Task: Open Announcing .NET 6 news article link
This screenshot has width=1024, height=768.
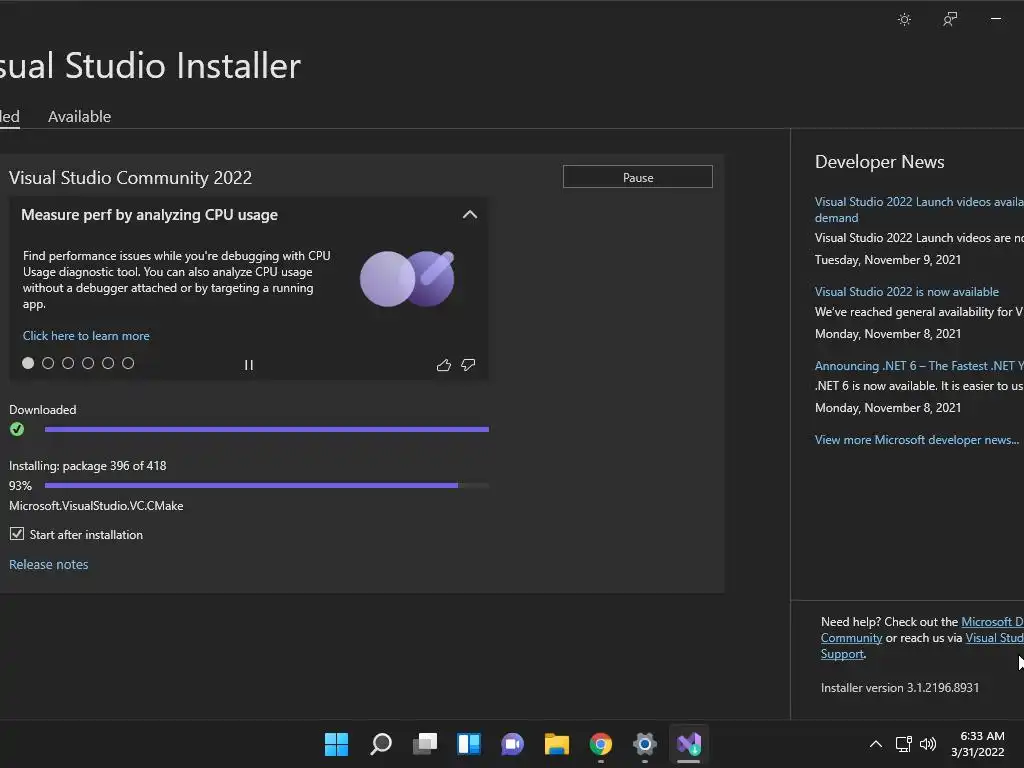Action: (x=918, y=366)
